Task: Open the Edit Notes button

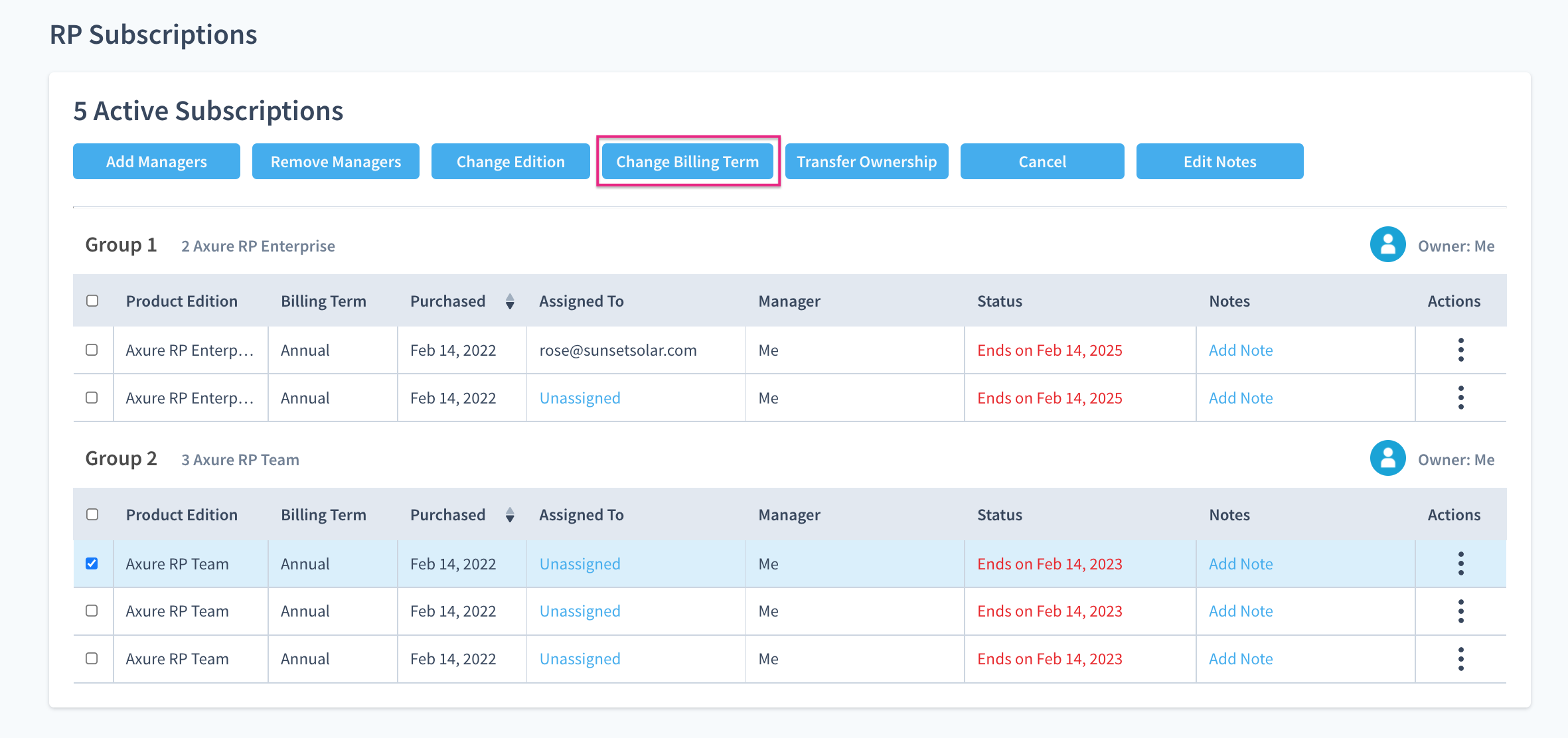Action: 1219,161
